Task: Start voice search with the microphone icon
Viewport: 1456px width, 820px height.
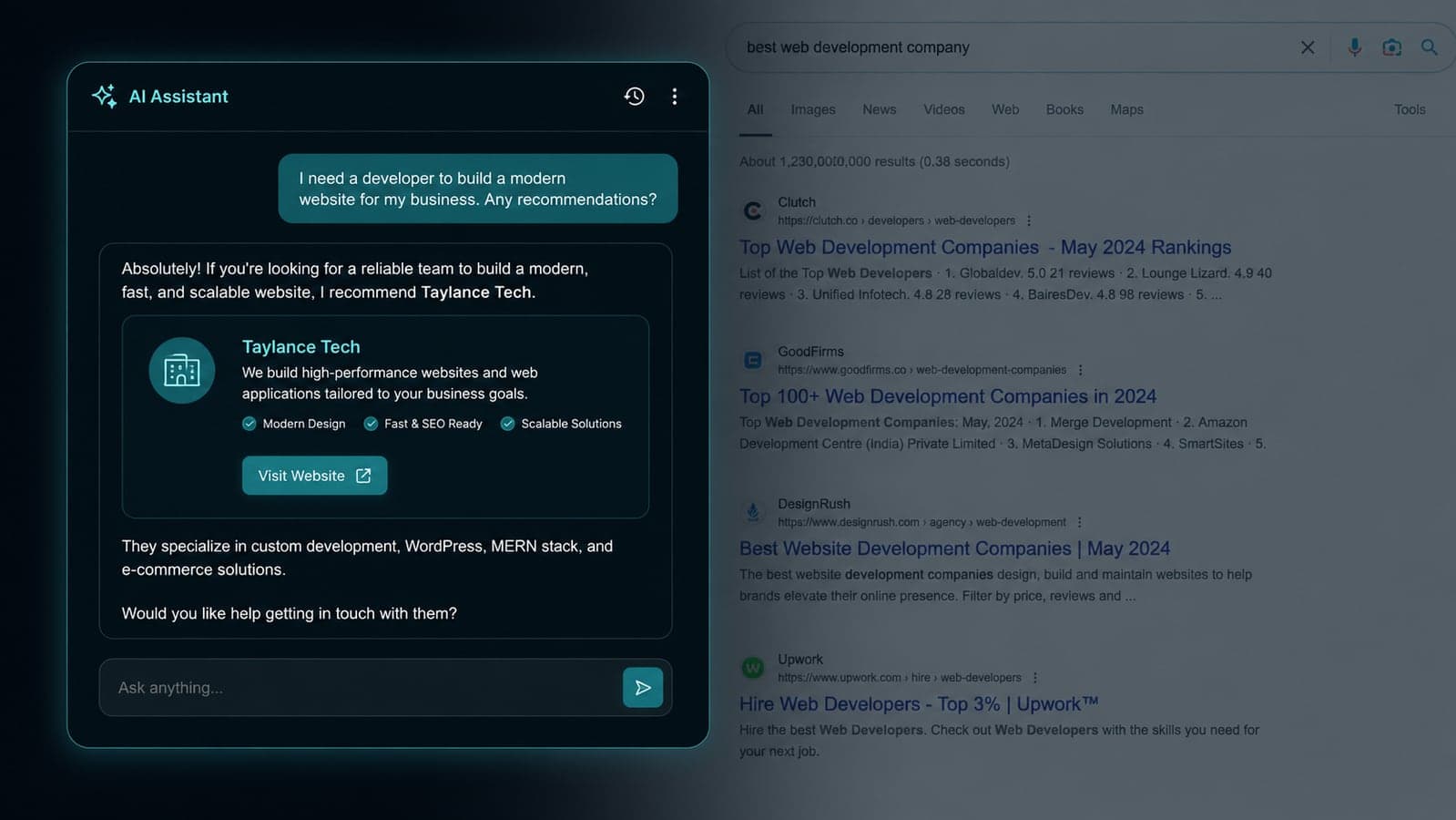Action: click(x=1355, y=47)
